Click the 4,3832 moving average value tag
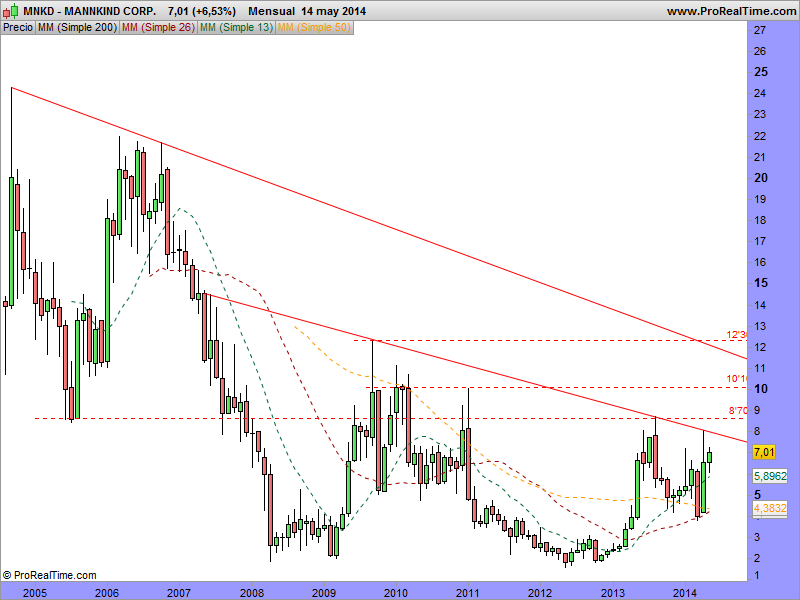Screen dimensions: 800x600 click(x=770, y=508)
